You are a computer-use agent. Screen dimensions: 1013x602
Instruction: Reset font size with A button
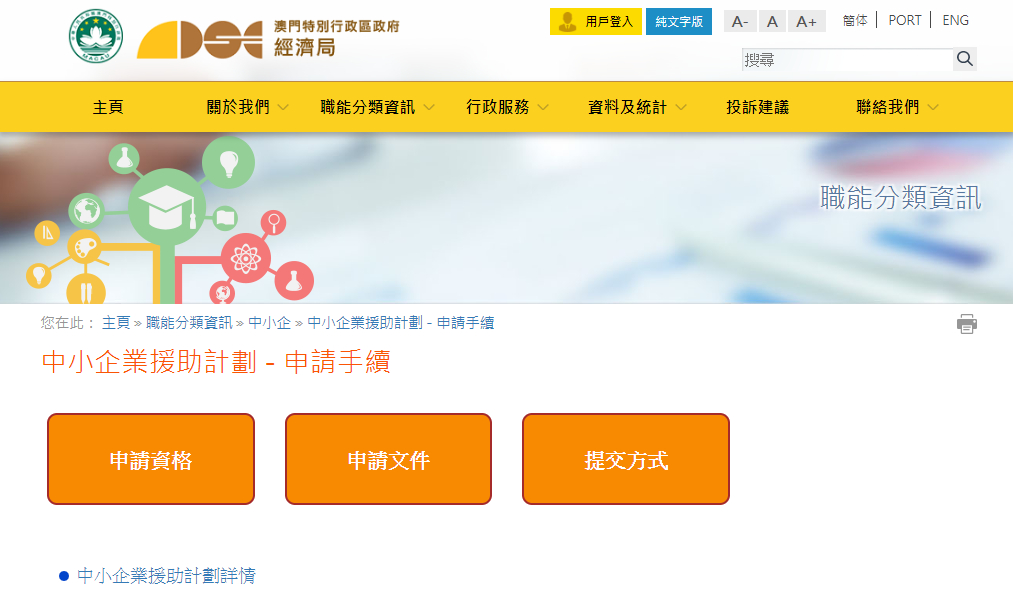point(772,21)
